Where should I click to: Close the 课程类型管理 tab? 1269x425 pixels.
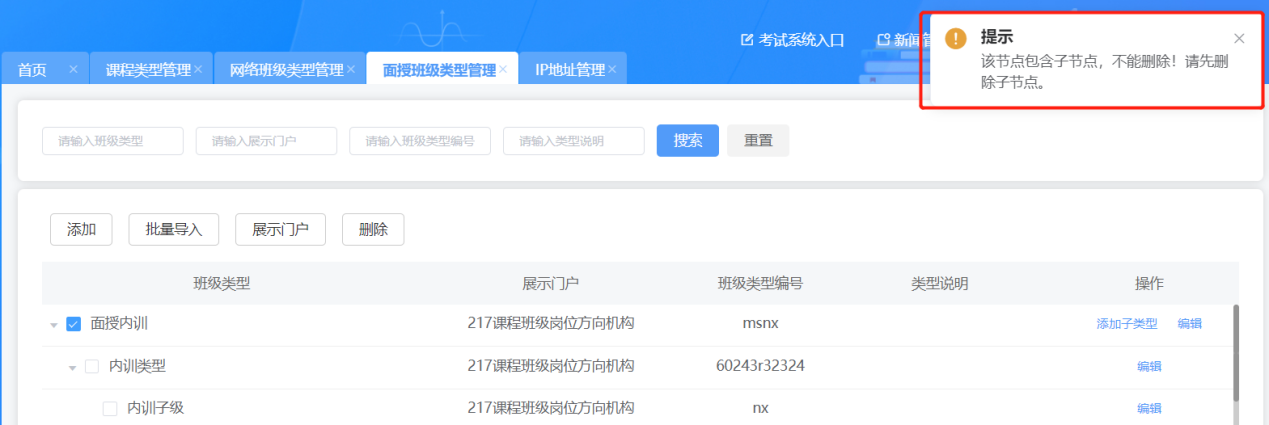click(198, 69)
